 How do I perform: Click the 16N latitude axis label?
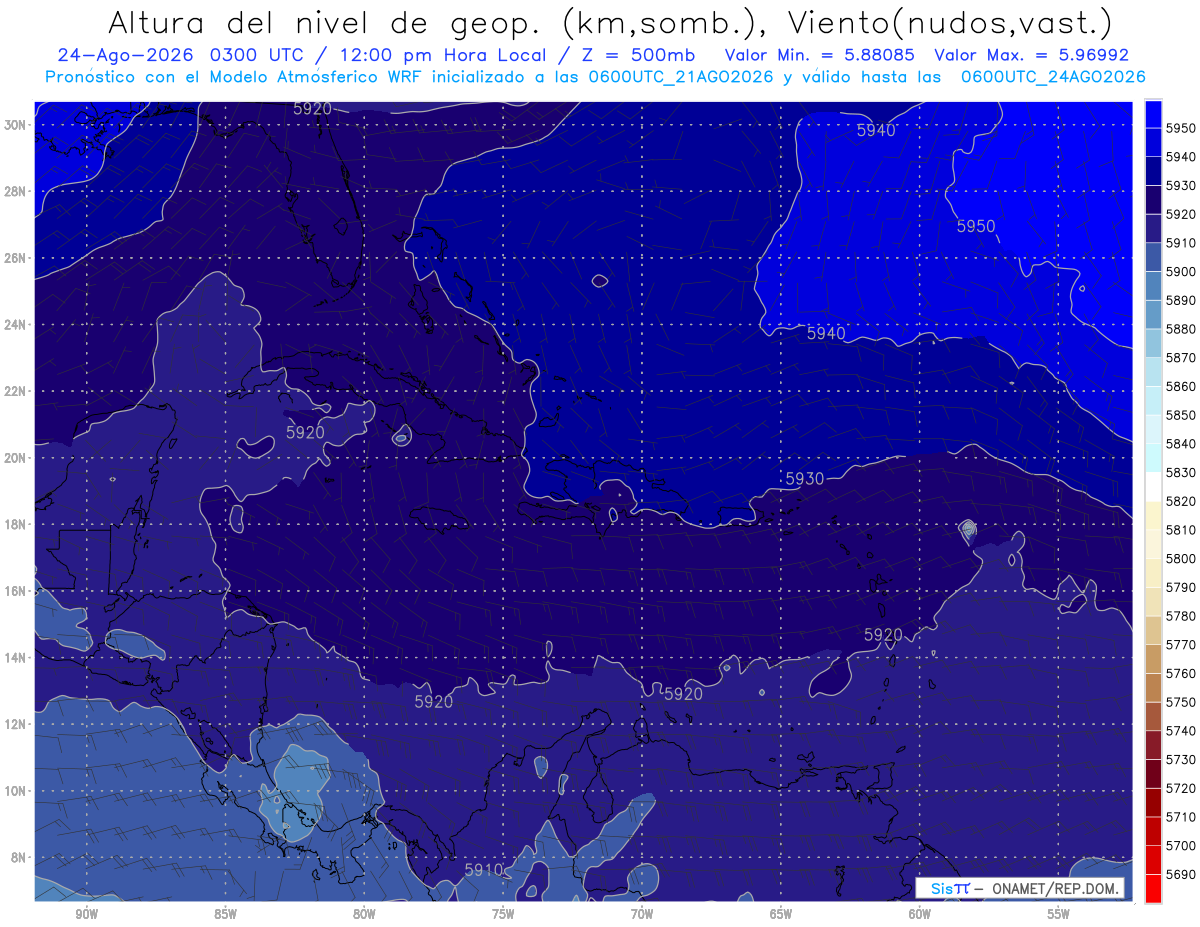point(16,591)
